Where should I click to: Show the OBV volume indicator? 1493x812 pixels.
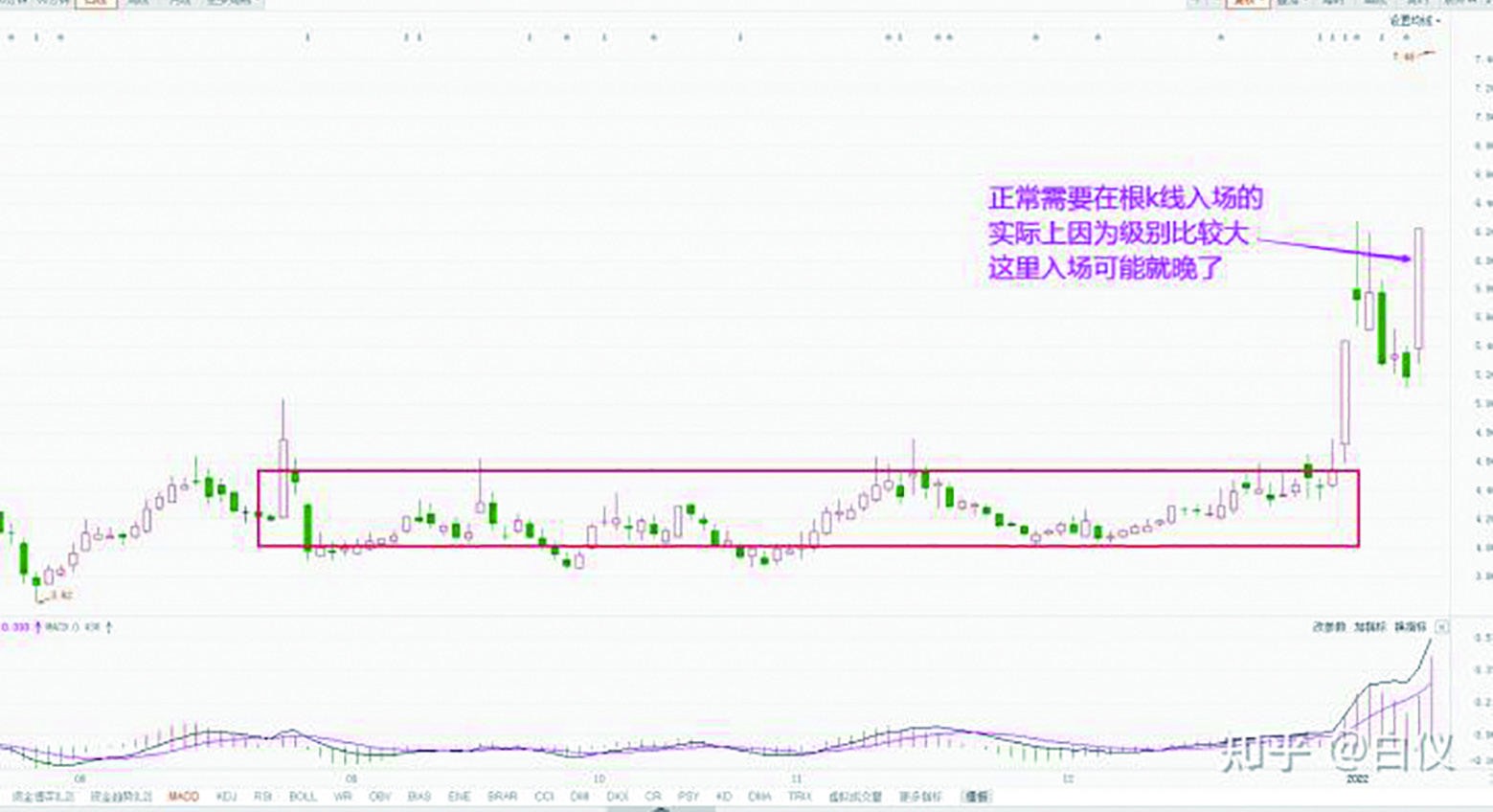377,796
